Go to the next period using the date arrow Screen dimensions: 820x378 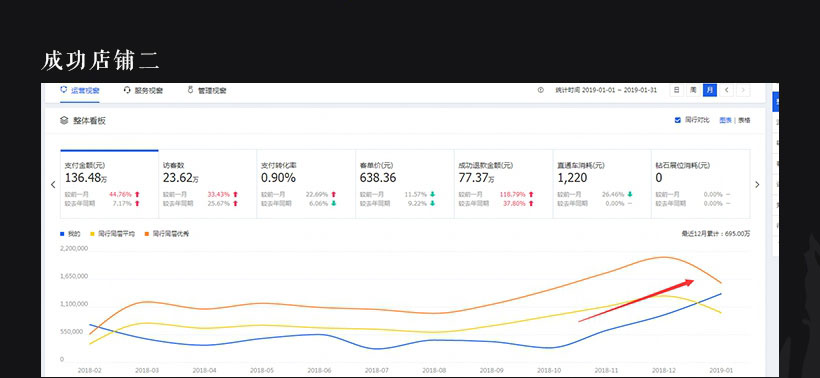(x=743, y=90)
